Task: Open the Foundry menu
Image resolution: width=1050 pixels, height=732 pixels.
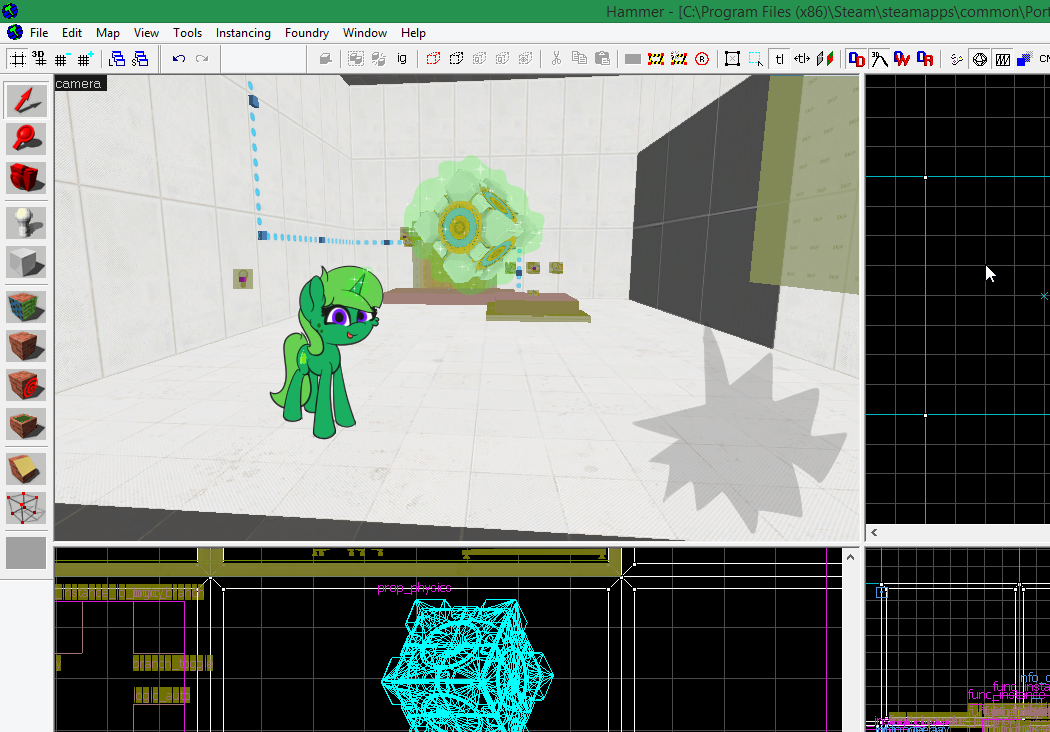Action: point(307,33)
